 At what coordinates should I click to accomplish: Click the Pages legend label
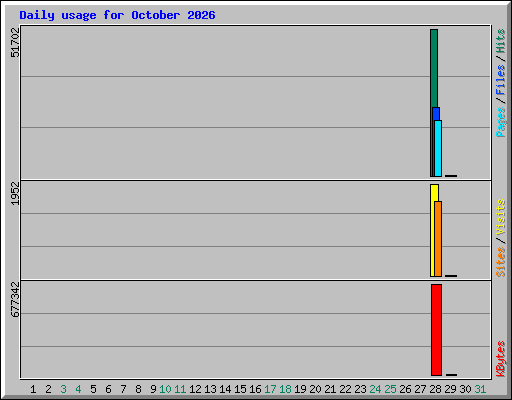500,122
